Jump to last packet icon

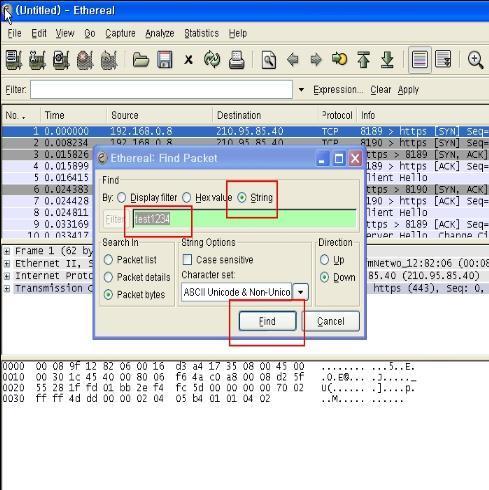point(387,60)
